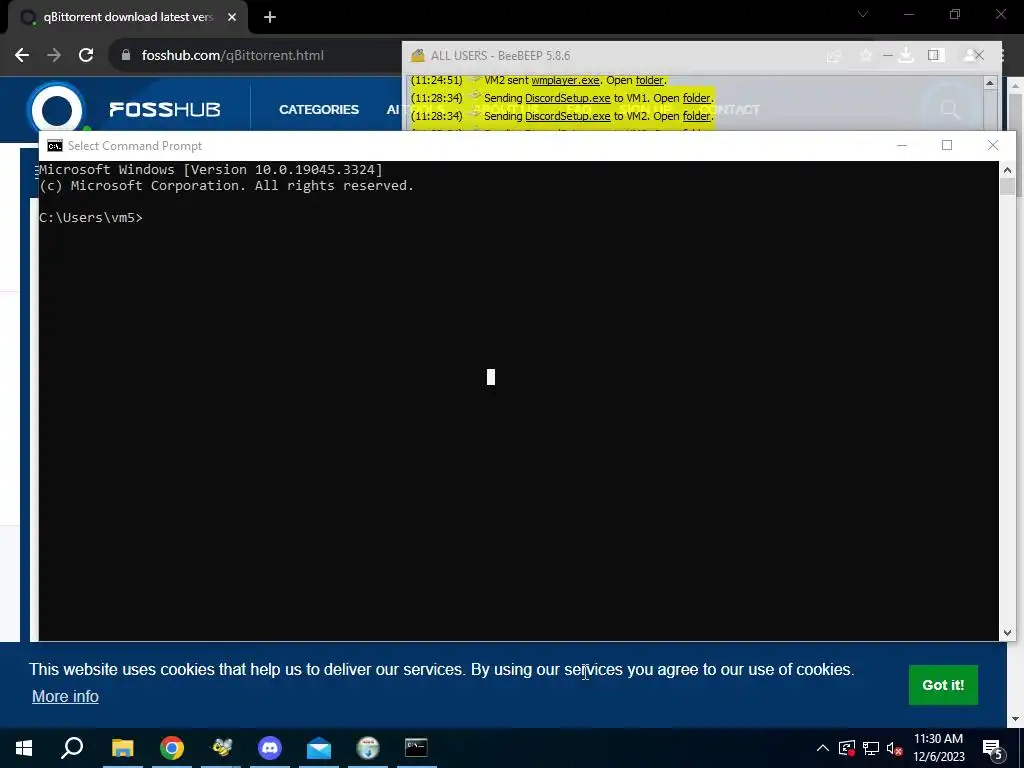Screen dimensions: 1024x768
Task: Click the C:\Users\vm5> prompt line
Action: point(91,217)
